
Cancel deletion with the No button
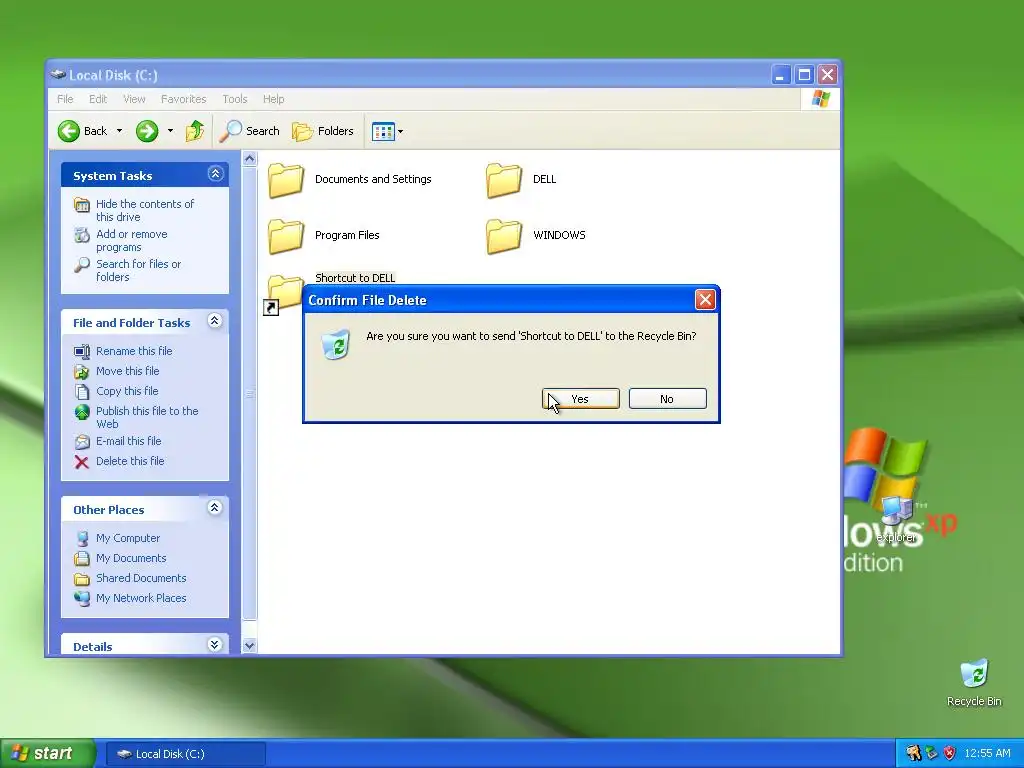pyautogui.click(x=667, y=399)
